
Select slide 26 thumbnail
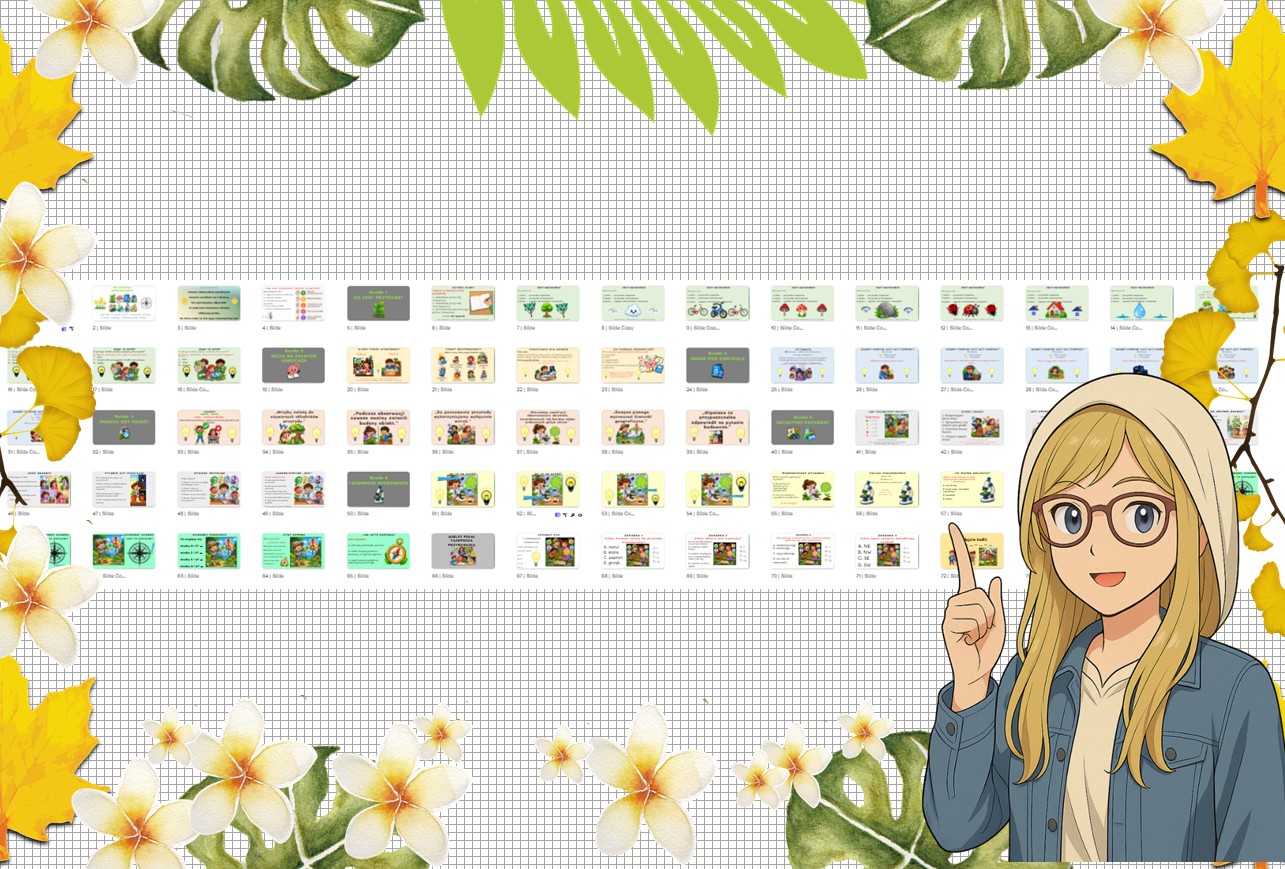point(887,365)
